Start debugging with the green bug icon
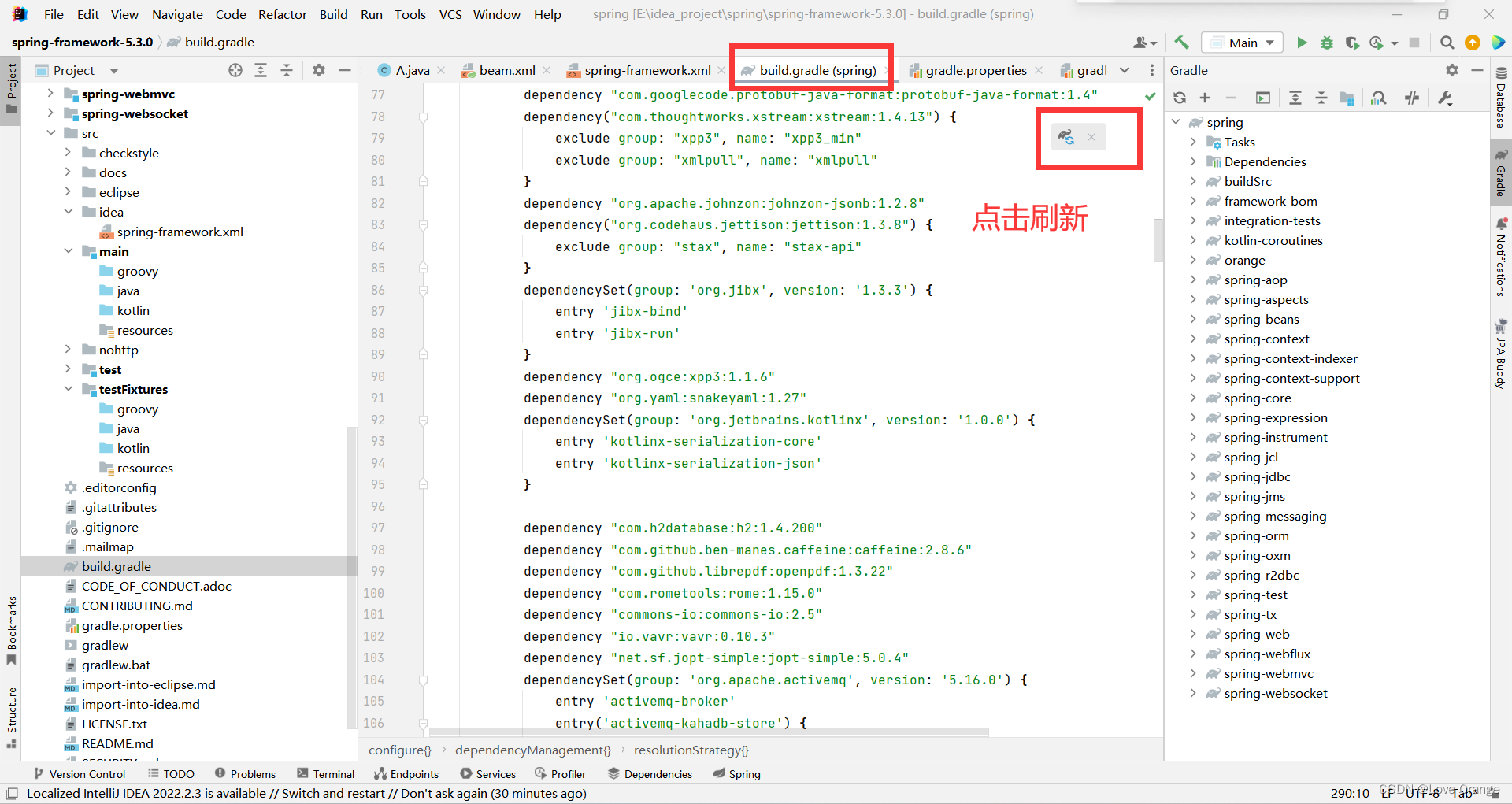This screenshot has height=804, width=1512. pyautogui.click(x=1327, y=43)
